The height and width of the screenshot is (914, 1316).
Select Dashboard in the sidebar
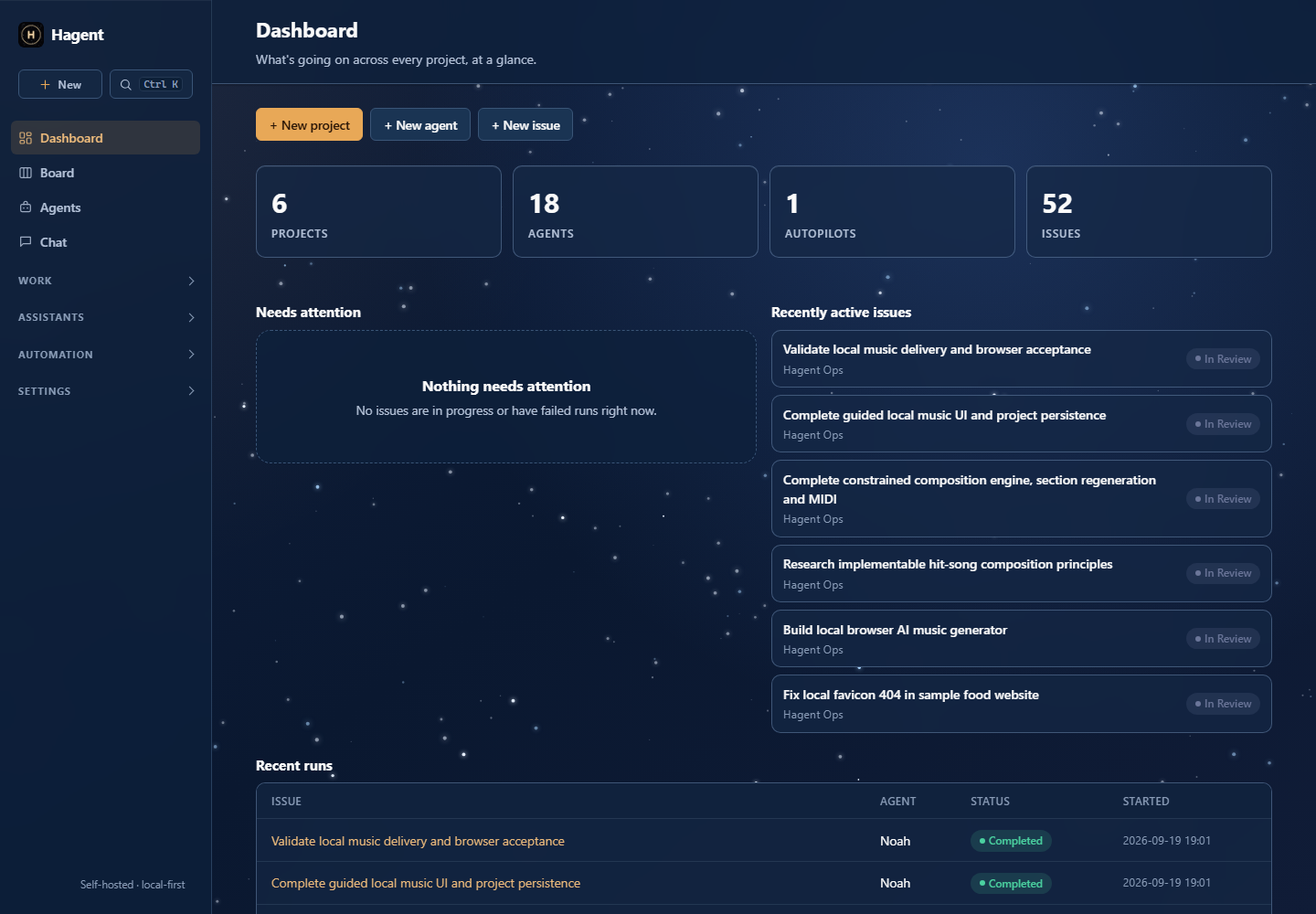pyautogui.click(x=105, y=138)
